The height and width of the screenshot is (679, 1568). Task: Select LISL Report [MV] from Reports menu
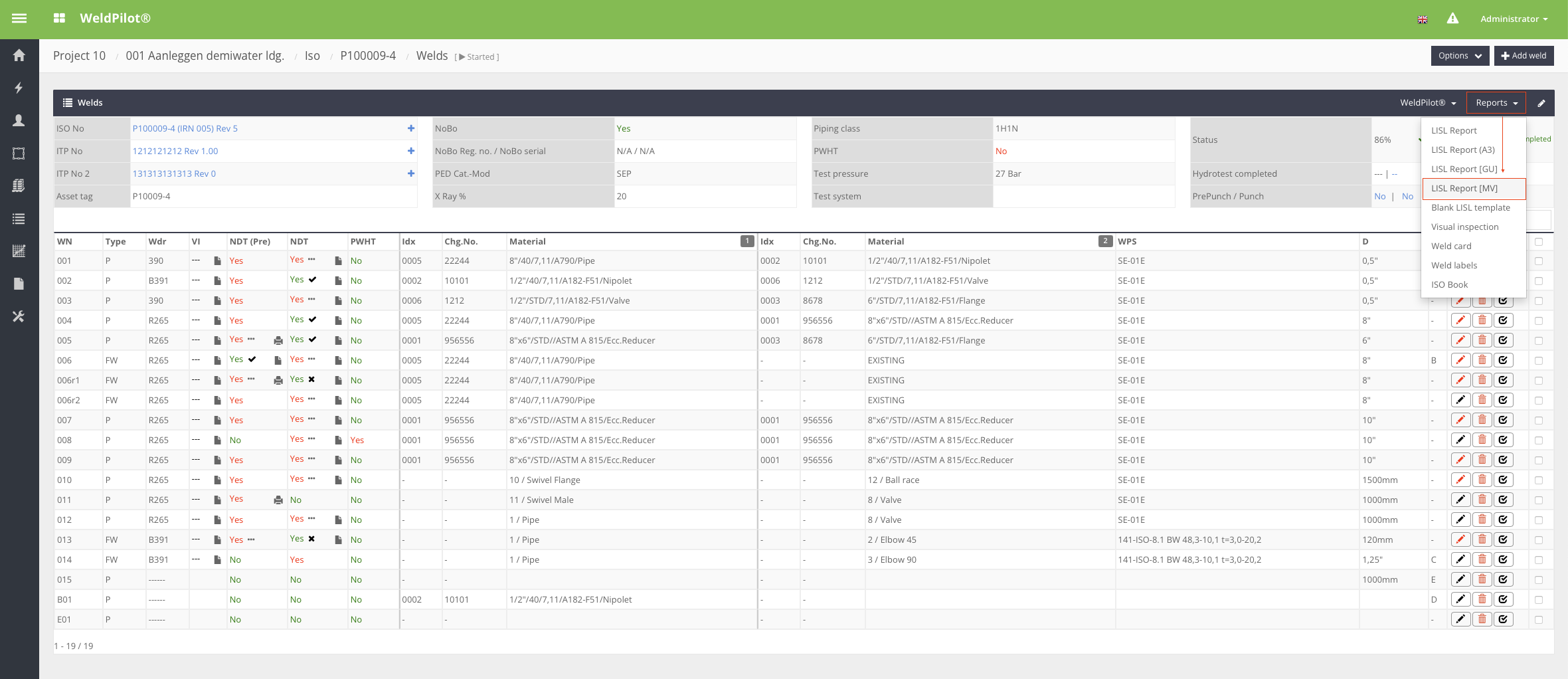point(1464,189)
